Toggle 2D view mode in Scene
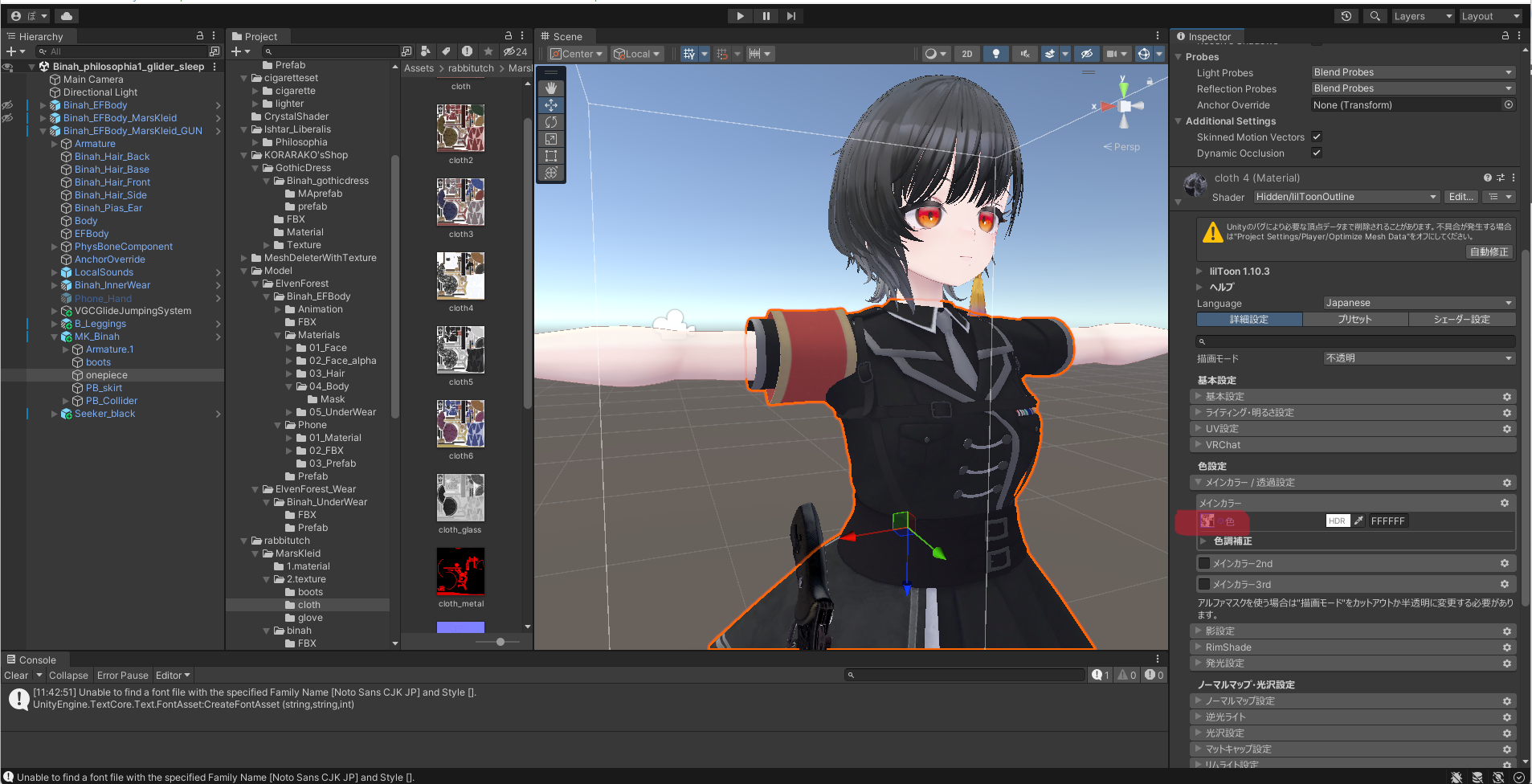The image size is (1532, 784). click(967, 54)
